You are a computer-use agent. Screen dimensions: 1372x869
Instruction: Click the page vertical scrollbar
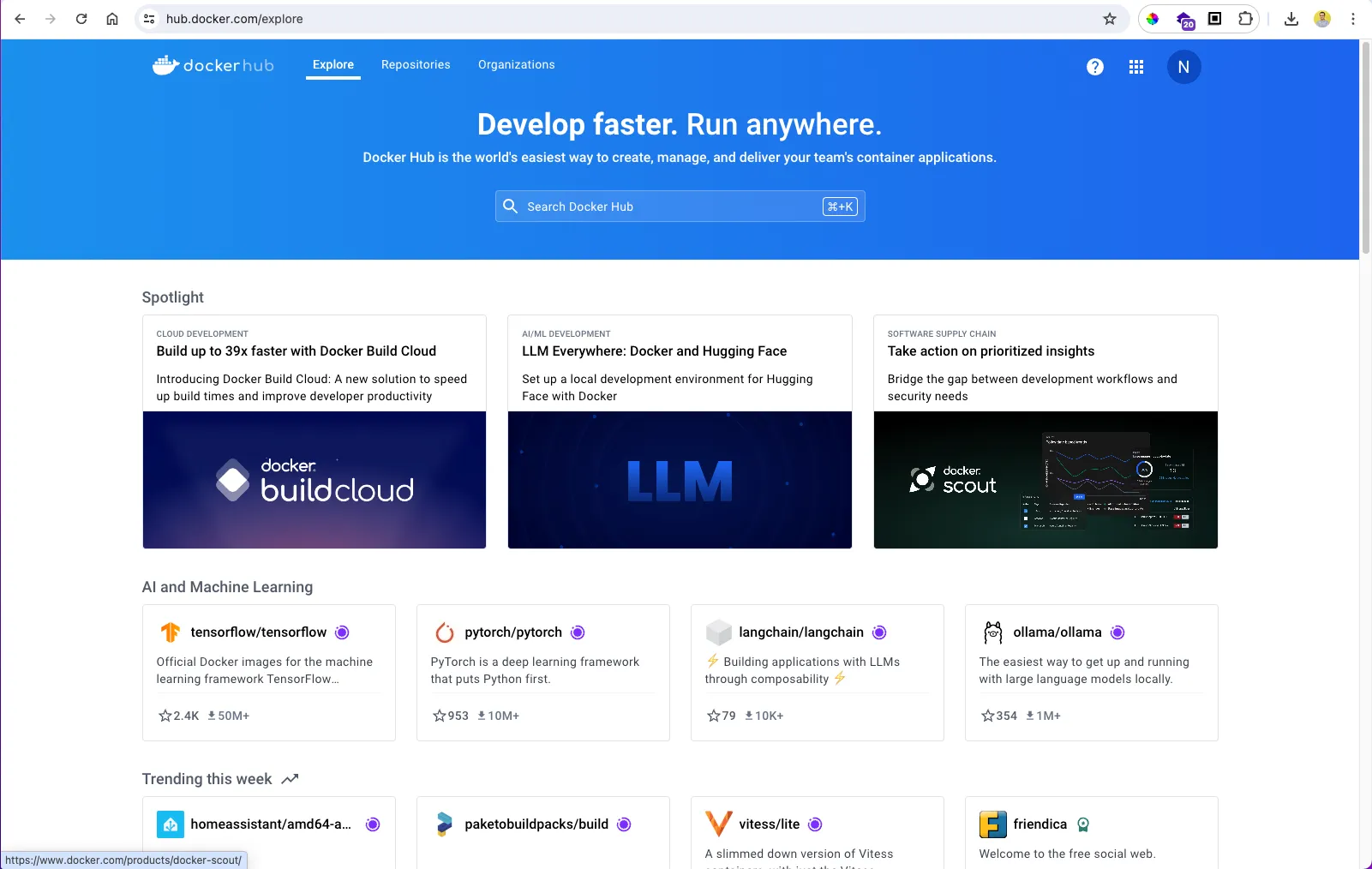(1366, 150)
